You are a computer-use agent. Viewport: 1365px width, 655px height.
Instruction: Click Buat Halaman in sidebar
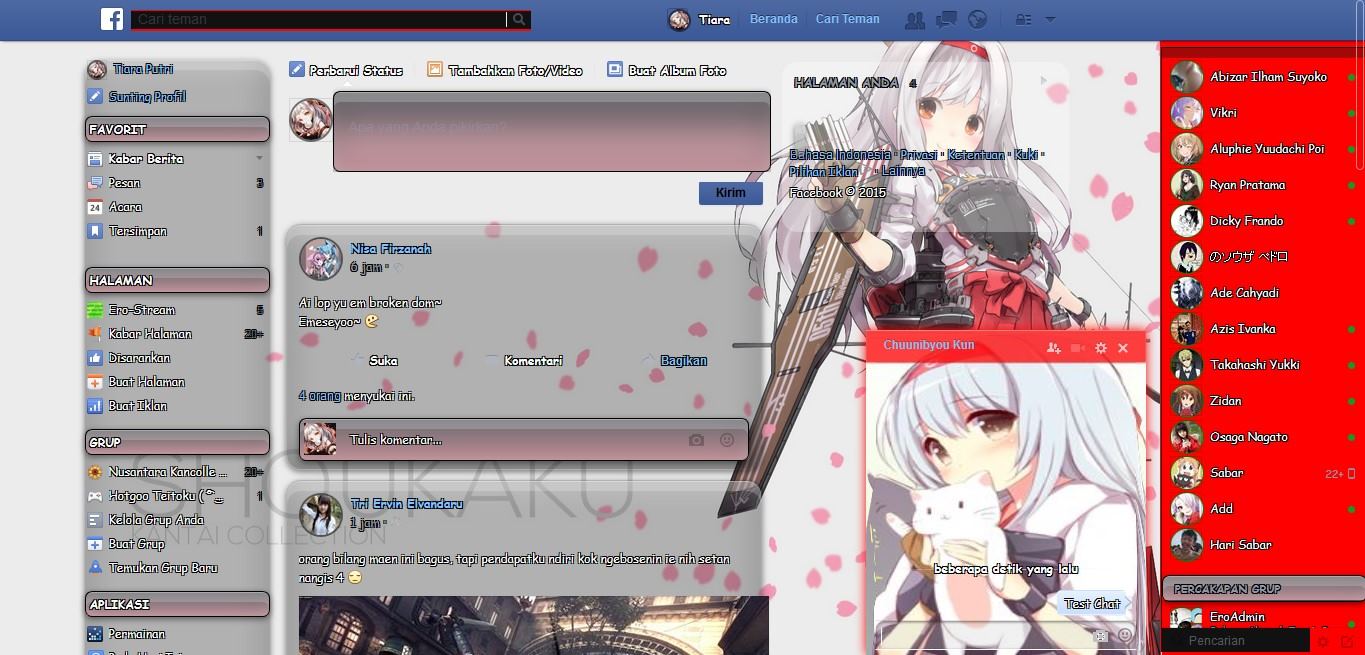tap(146, 382)
